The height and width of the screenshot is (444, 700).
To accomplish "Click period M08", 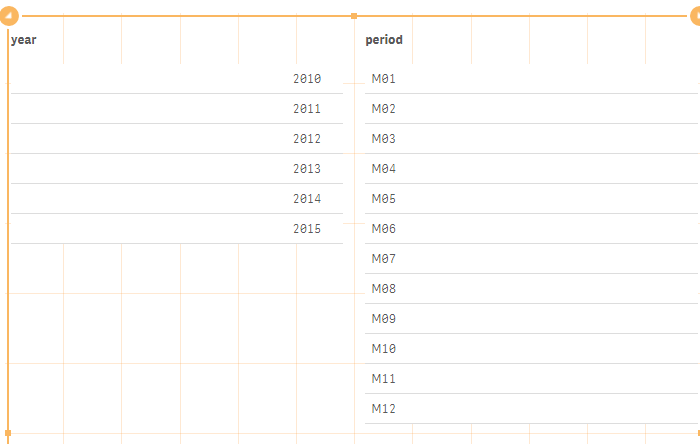I will tap(384, 289).
